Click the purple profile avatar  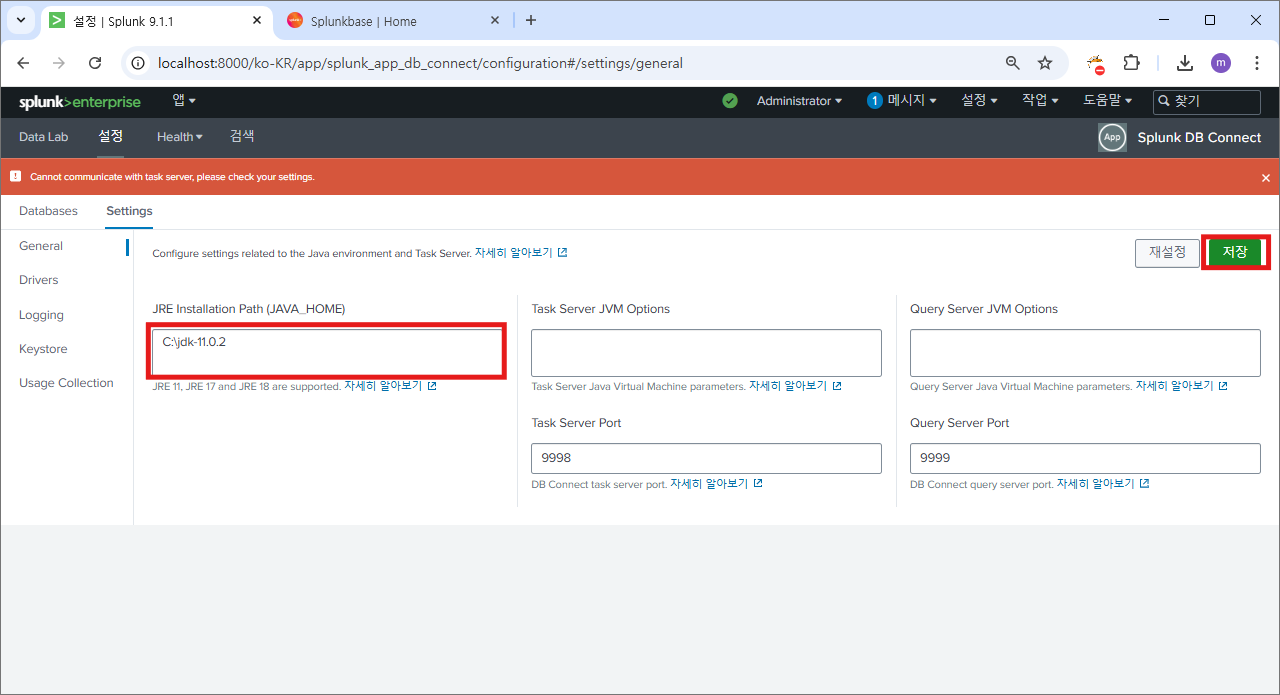[1221, 63]
